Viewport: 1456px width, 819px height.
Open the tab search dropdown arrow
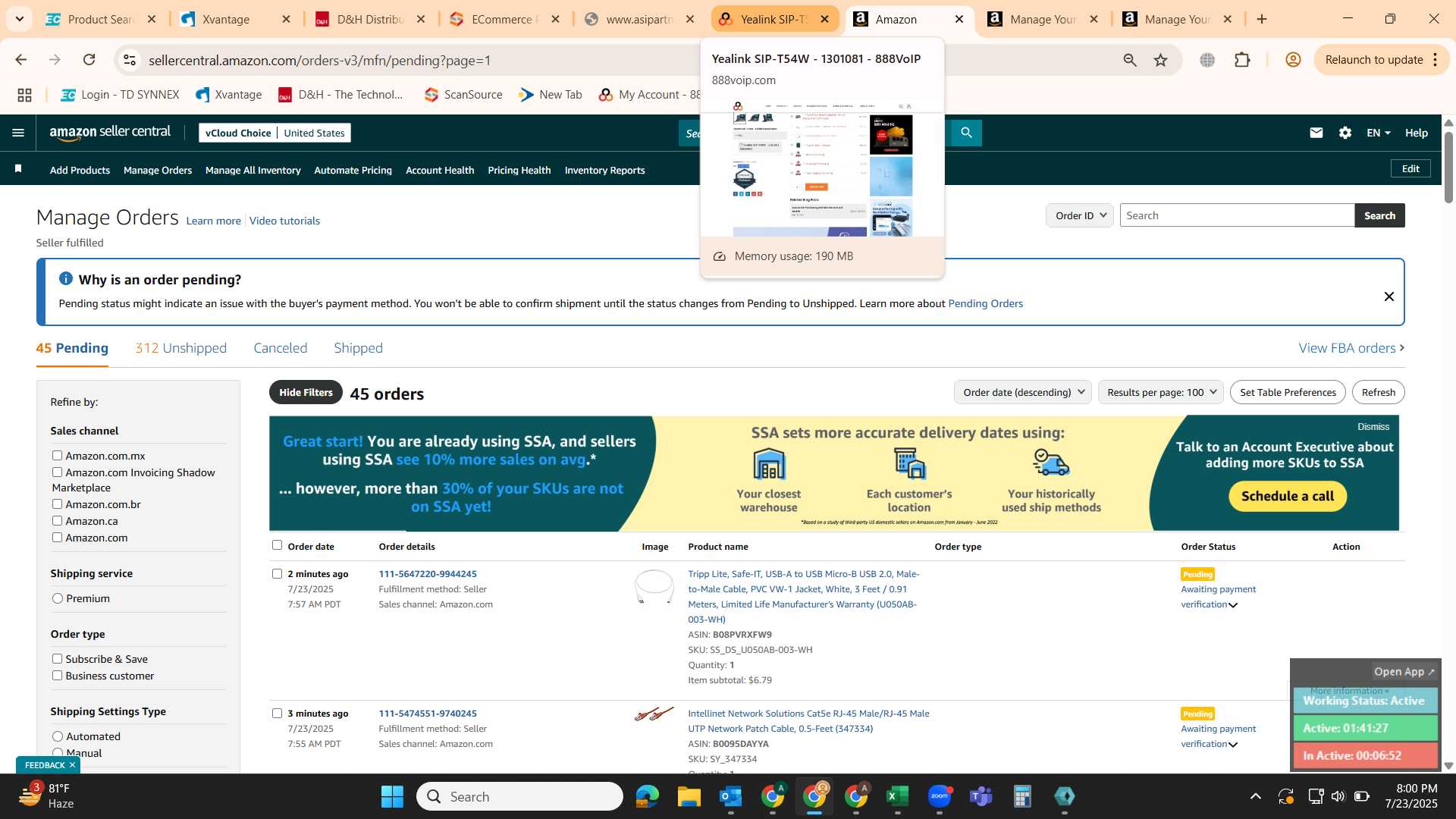[19, 19]
